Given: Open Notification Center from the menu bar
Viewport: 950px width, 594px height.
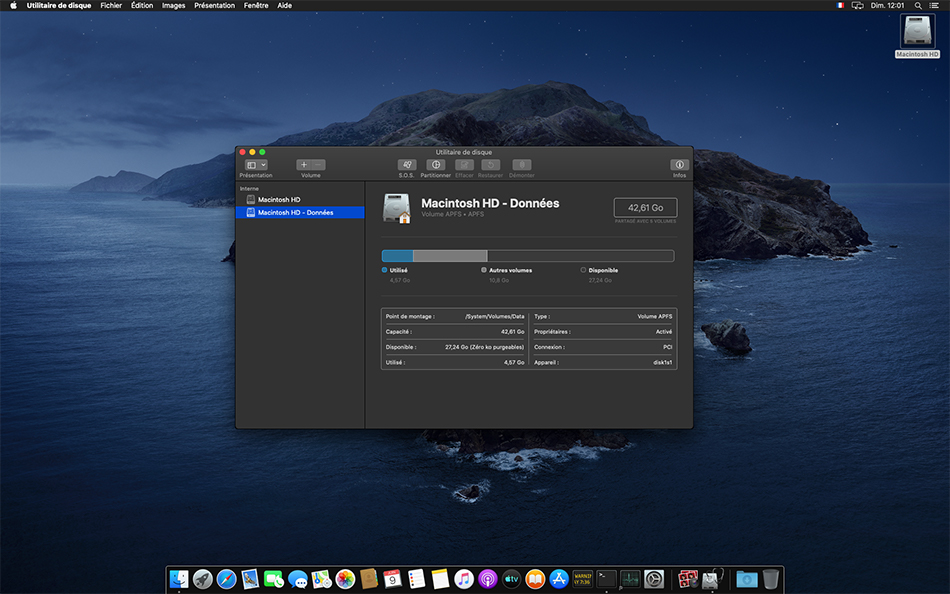Looking at the screenshot, I should pyautogui.click(x=934, y=5).
